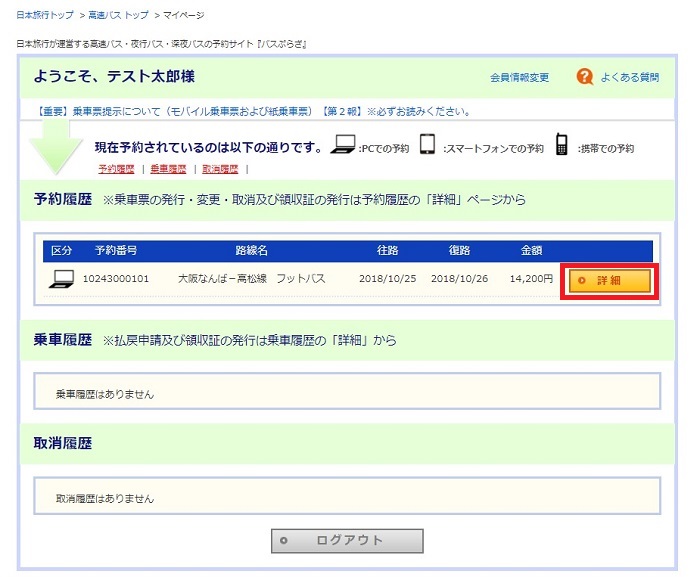Image resolution: width=700 pixels, height=577 pixels.
Task: Click the 金額 column header
Action: pyautogui.click(x=532, y=250)
